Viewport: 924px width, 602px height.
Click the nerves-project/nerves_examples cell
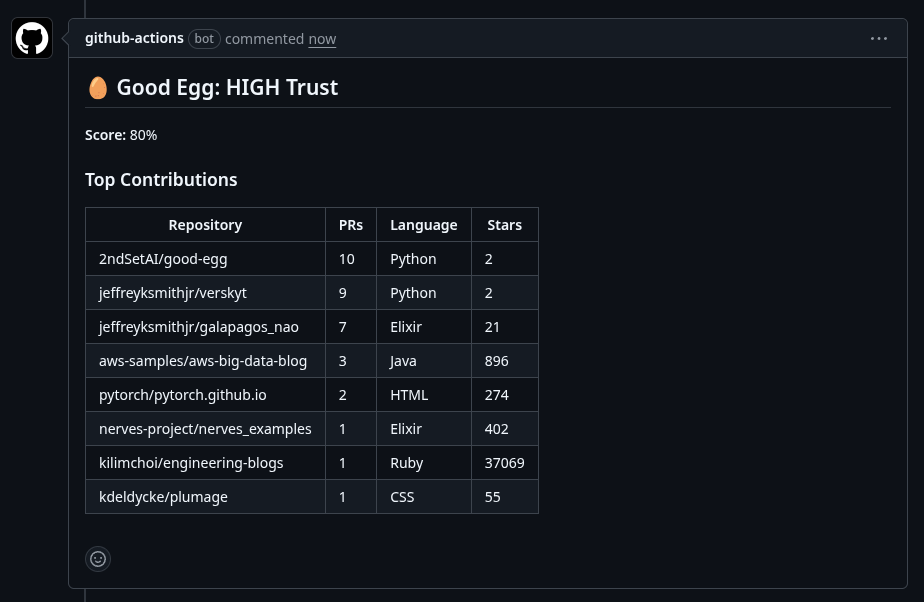click(x=205, y=429)
